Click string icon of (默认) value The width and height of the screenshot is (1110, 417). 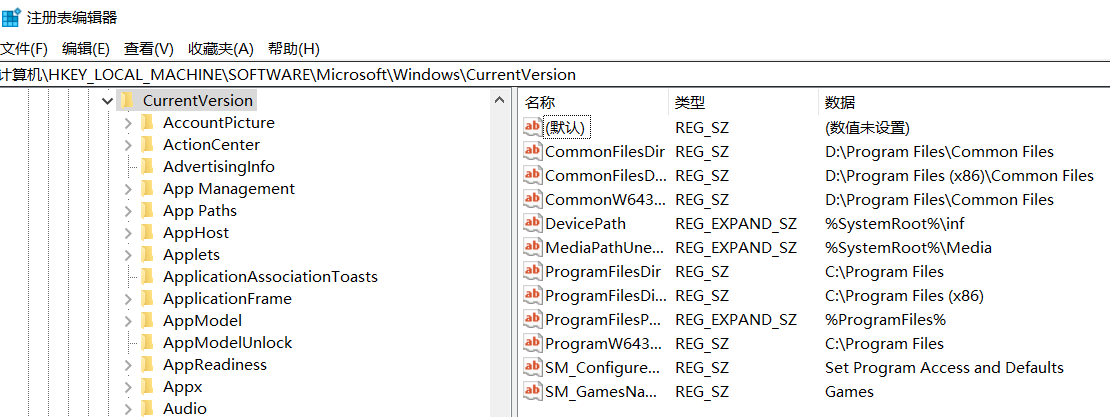(532, 127)
